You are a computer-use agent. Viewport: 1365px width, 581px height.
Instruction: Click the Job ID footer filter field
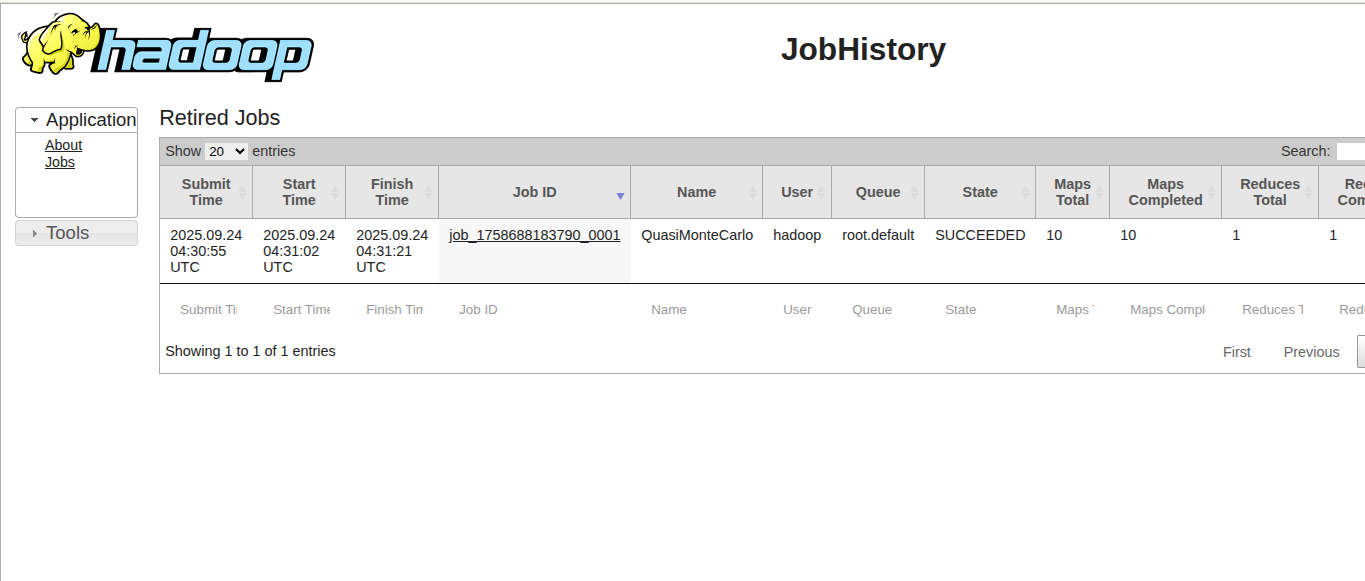click(x=534, y=310)
